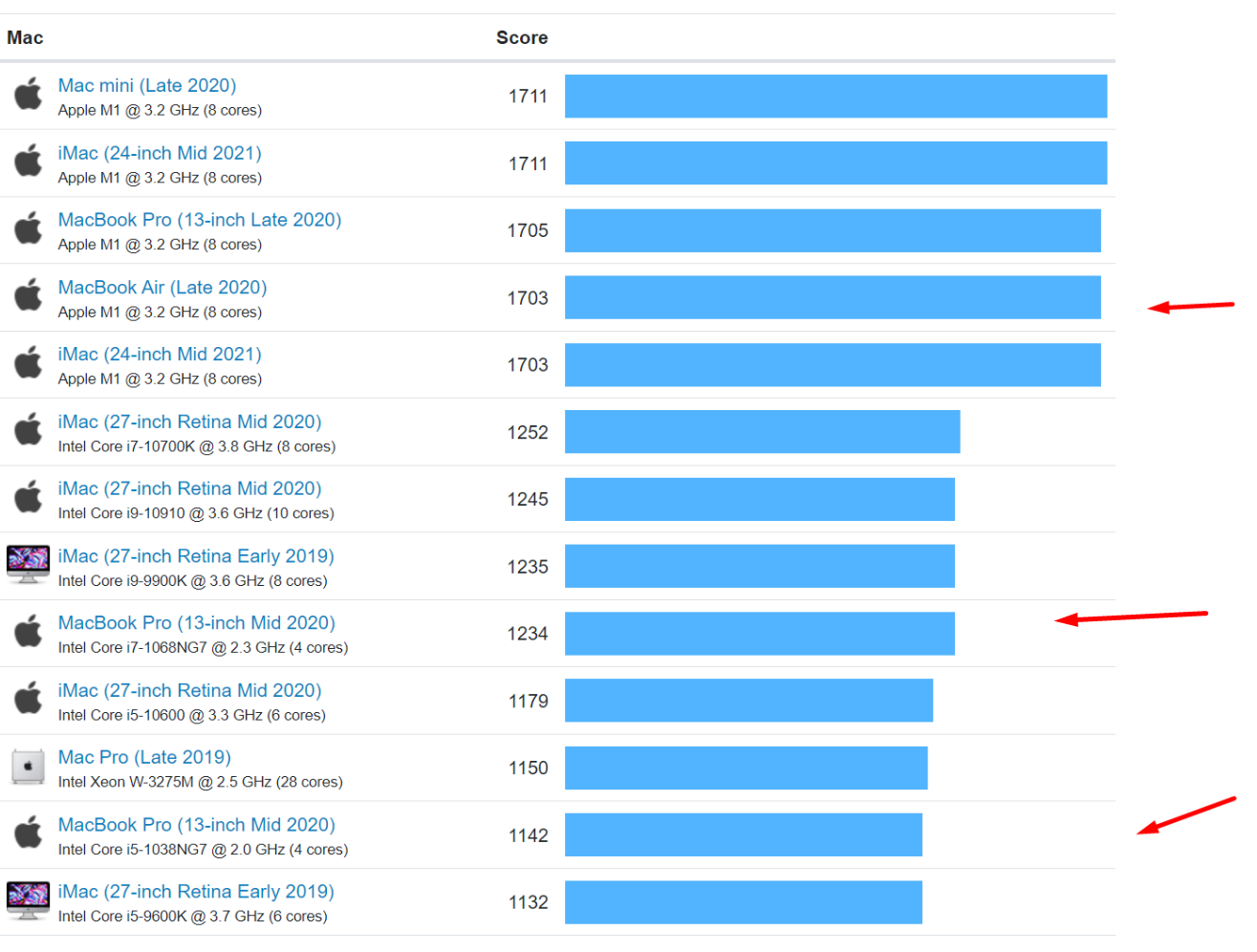Open the iMac 27-inch Retina Early 2019 link scoring 1132

pos(196,892)
